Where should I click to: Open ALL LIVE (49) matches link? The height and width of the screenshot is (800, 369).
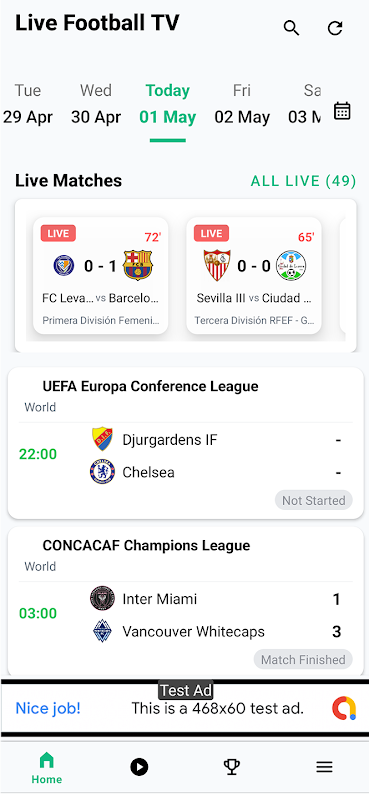303,181
